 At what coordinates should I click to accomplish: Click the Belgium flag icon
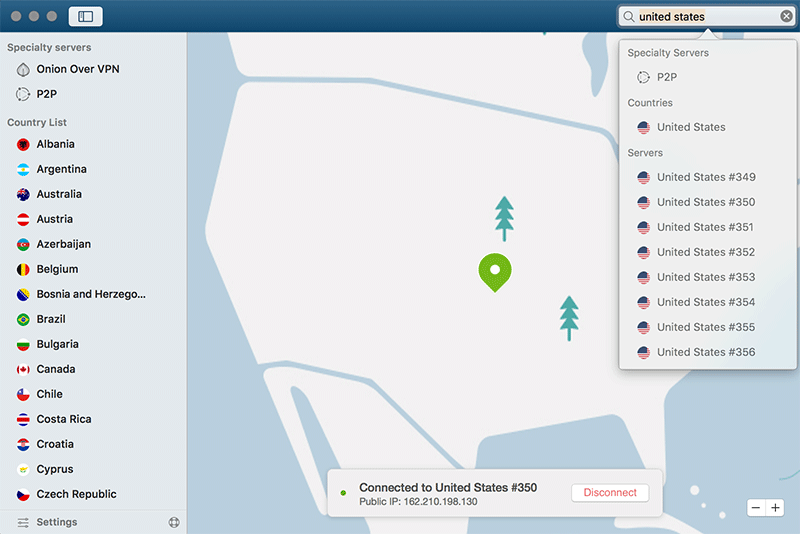[x=23, y=269]
